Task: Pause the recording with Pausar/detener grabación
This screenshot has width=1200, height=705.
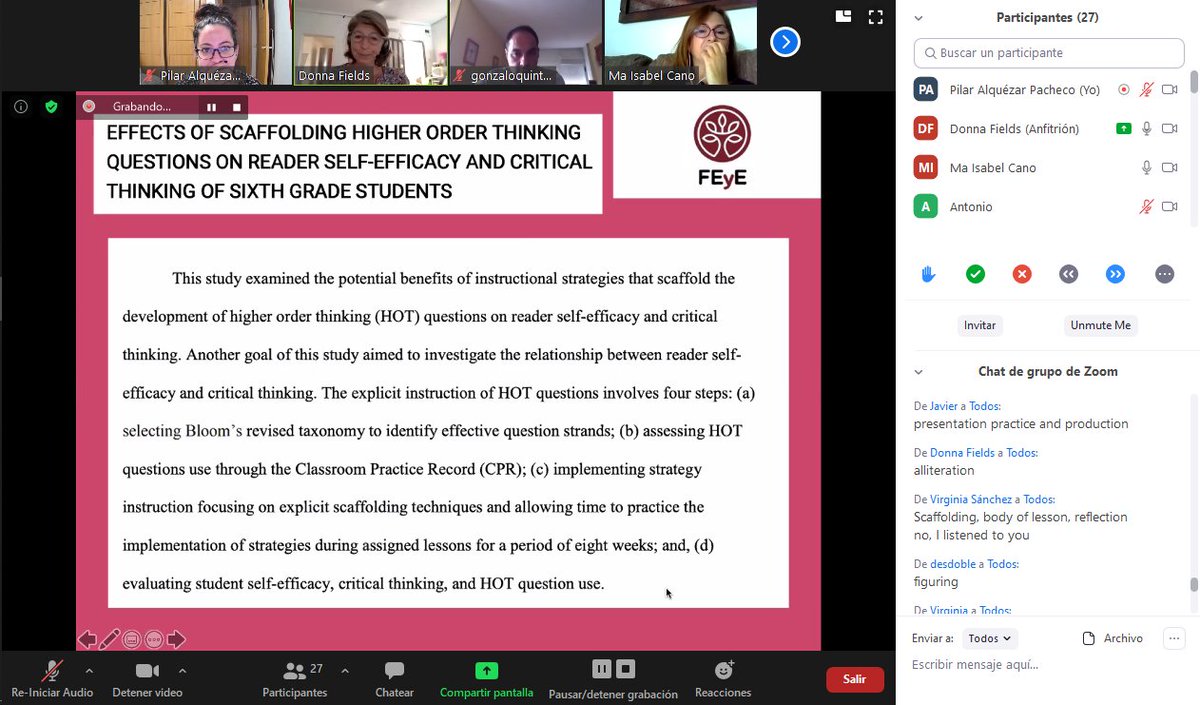Action: point(601,668)
